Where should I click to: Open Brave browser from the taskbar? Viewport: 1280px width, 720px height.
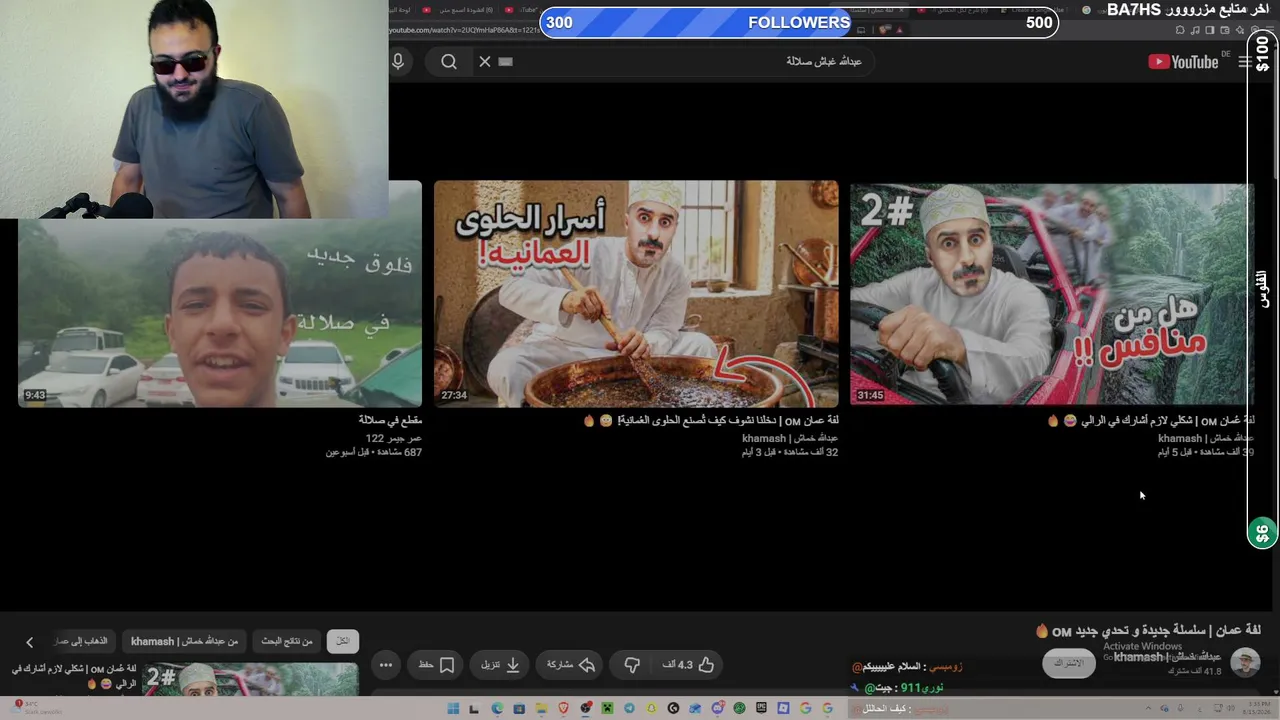563,709
